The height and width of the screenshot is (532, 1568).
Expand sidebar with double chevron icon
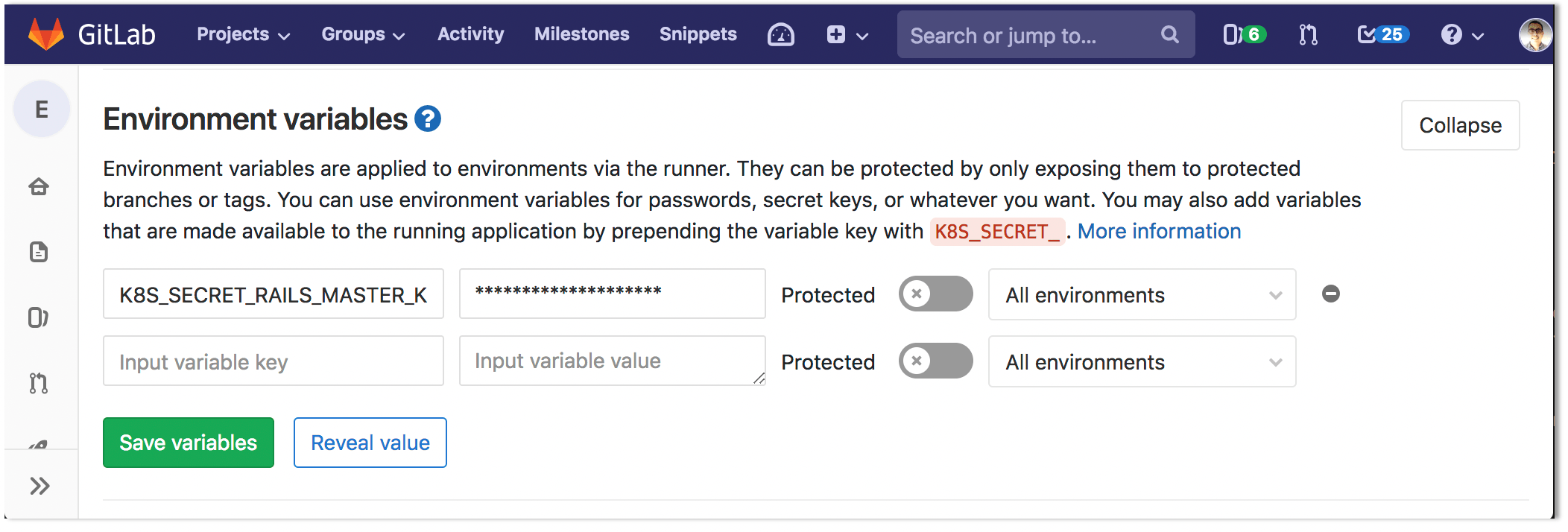[x=39, y=486]
